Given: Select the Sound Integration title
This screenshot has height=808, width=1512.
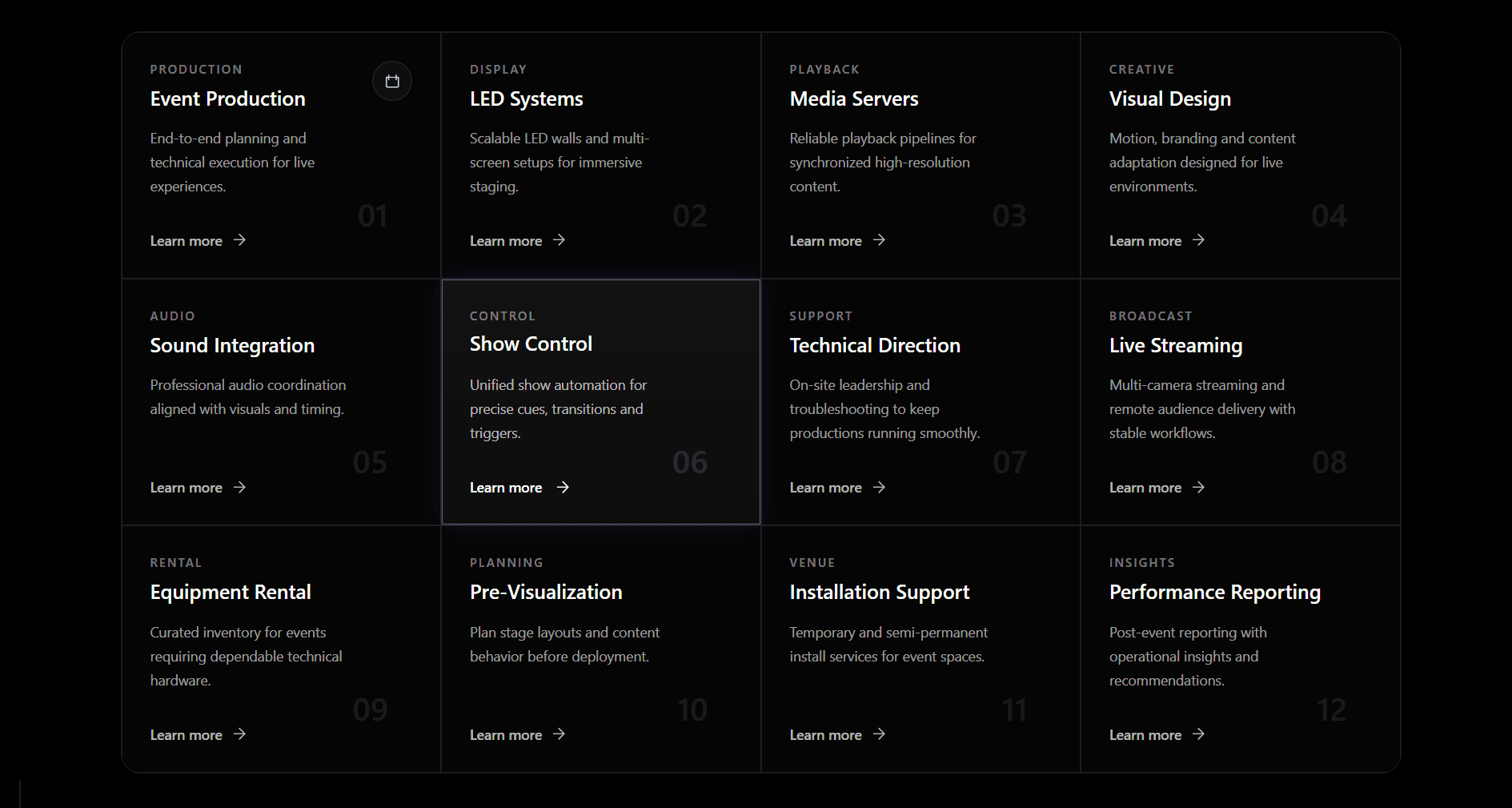Looking at the screenshot, I should pos(232,346).
